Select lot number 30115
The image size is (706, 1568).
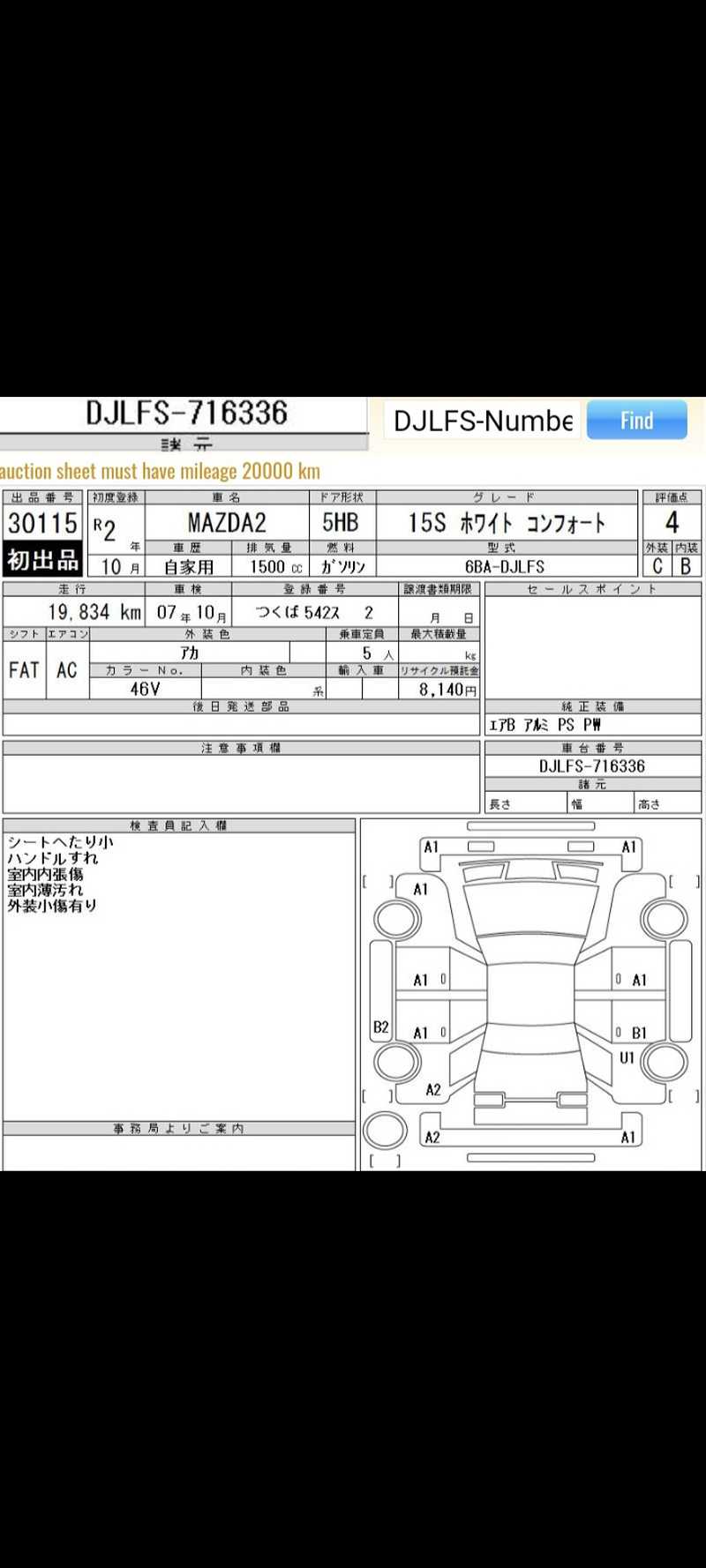[x=43, y=524]
